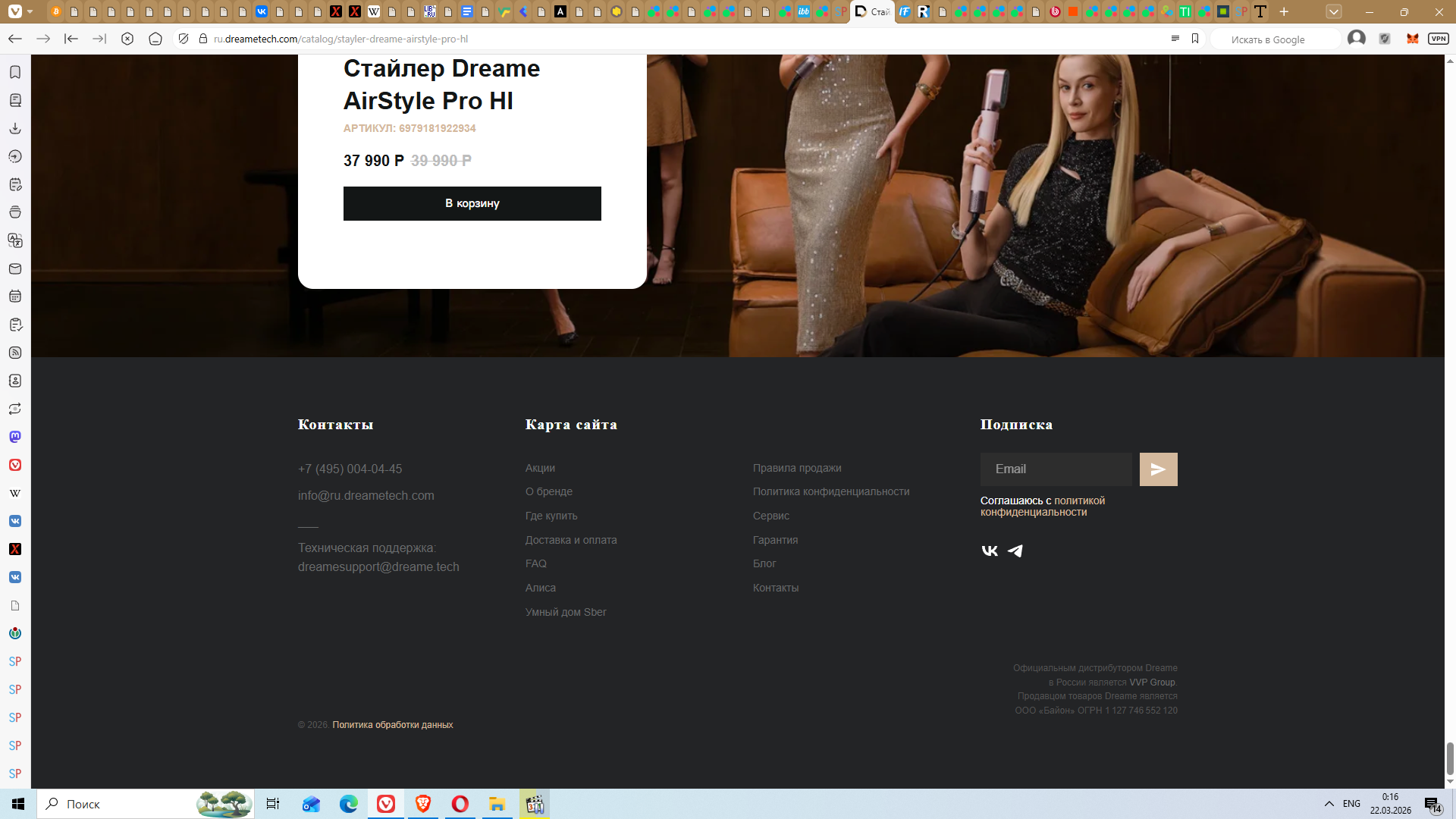1456x819 pixels.
Task: Add product with В корзину button
Action: [472, 203]
